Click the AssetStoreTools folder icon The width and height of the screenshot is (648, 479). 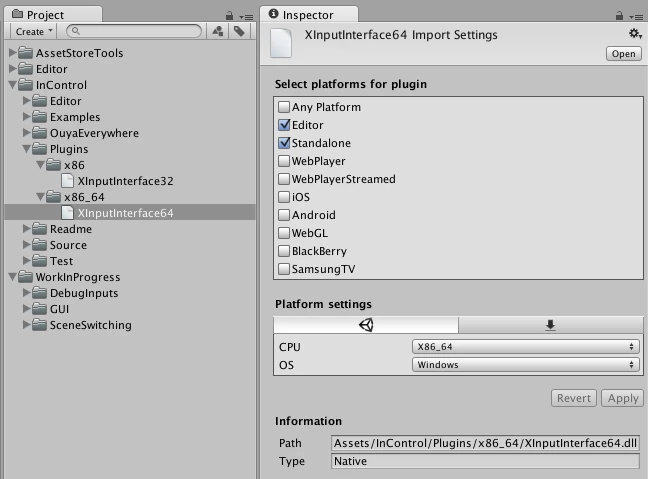click(26, 52)
